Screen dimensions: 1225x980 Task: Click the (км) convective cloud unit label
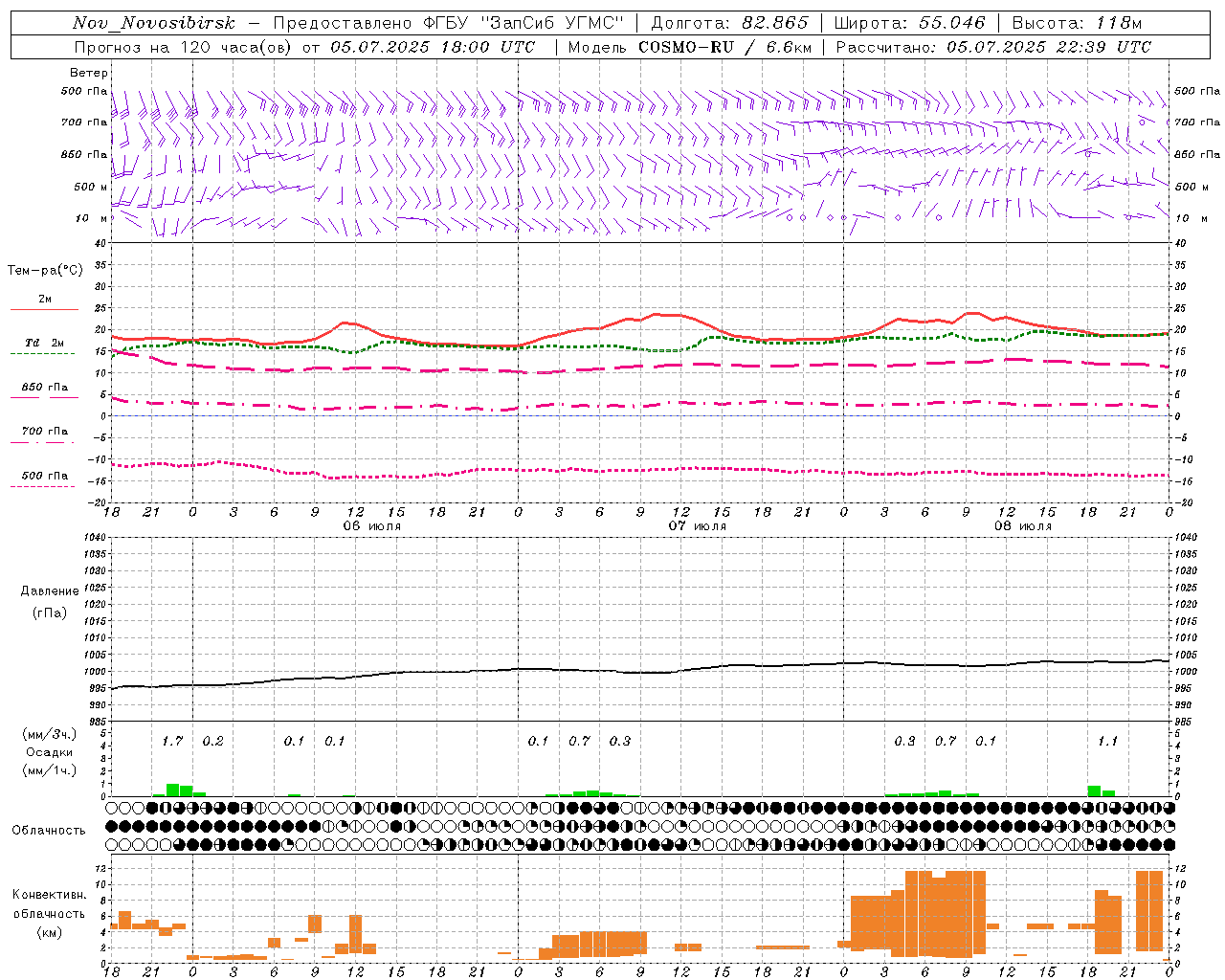pyautogui.click(x=49, y=933)
